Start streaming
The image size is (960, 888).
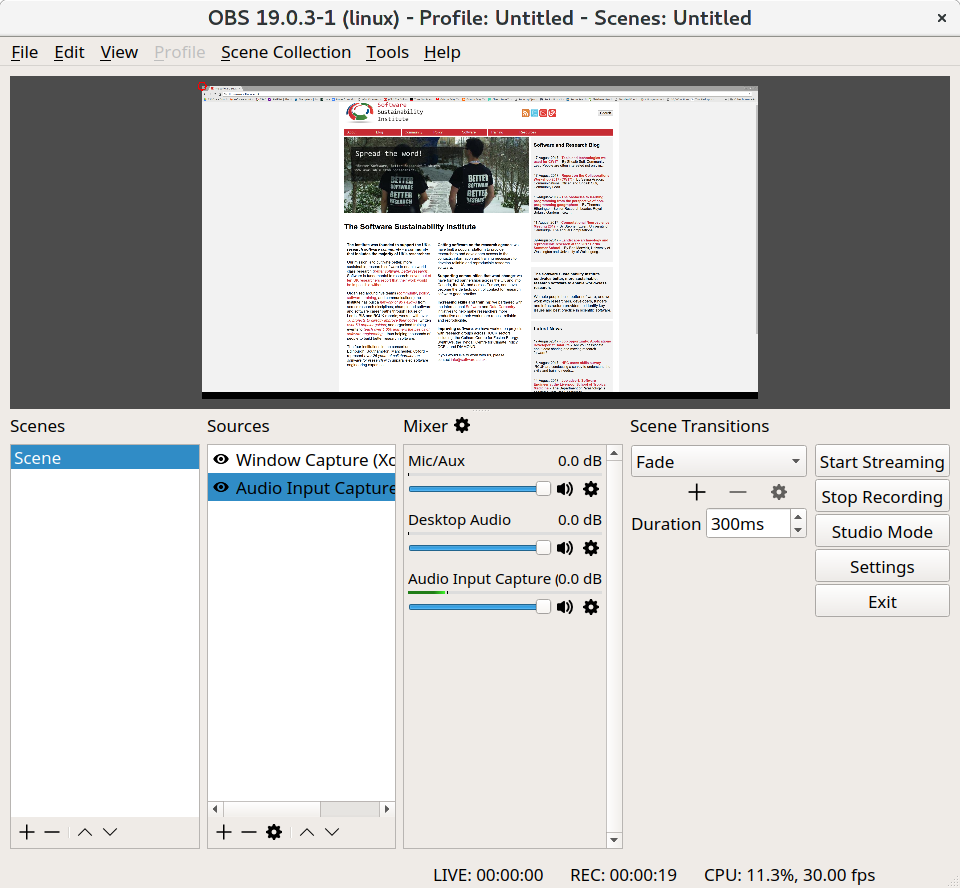click(x=882, y=461)
